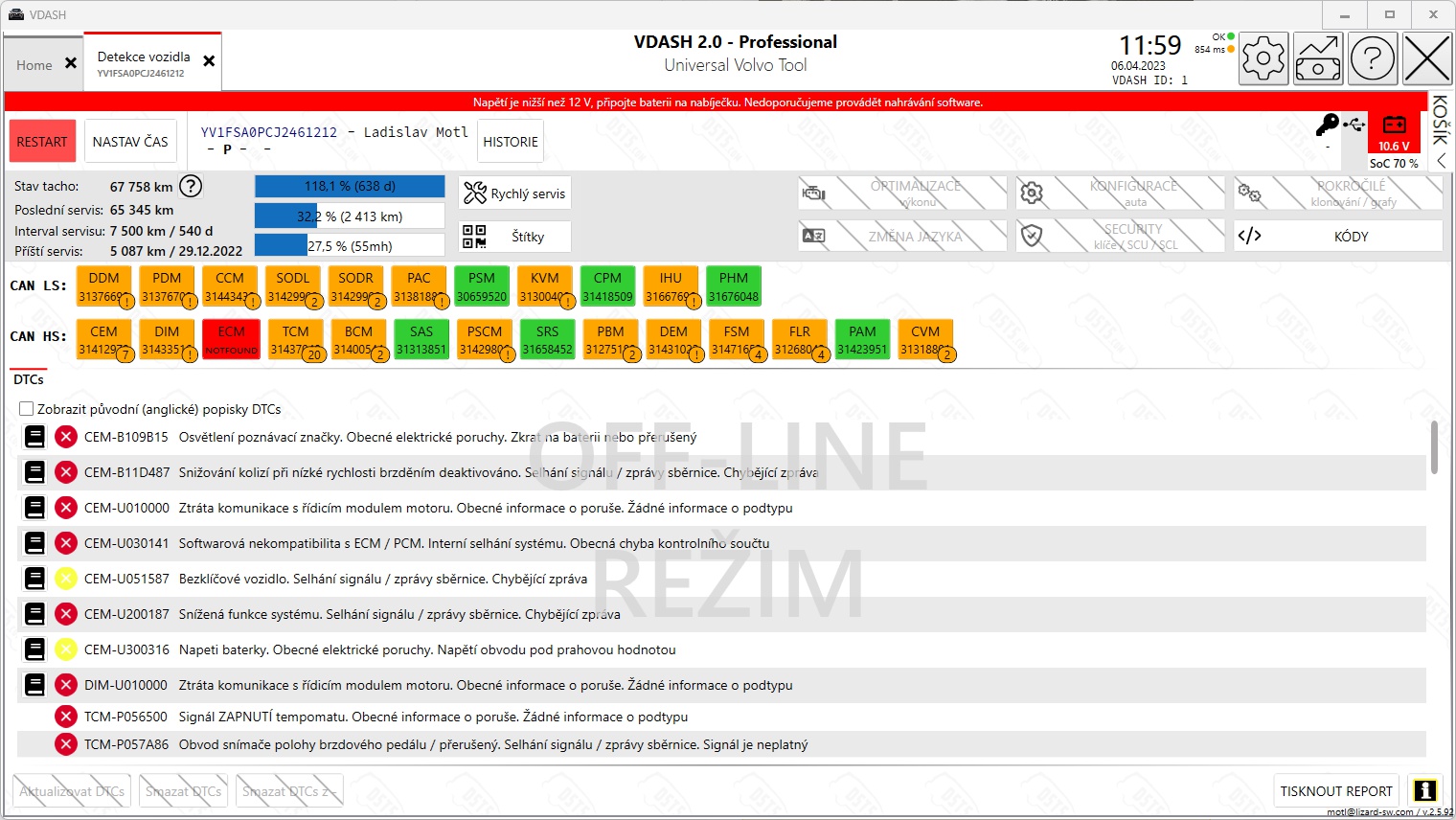Open the book icon for CEM-B11D487
1456x820 pixels.
tap(34, 472)
